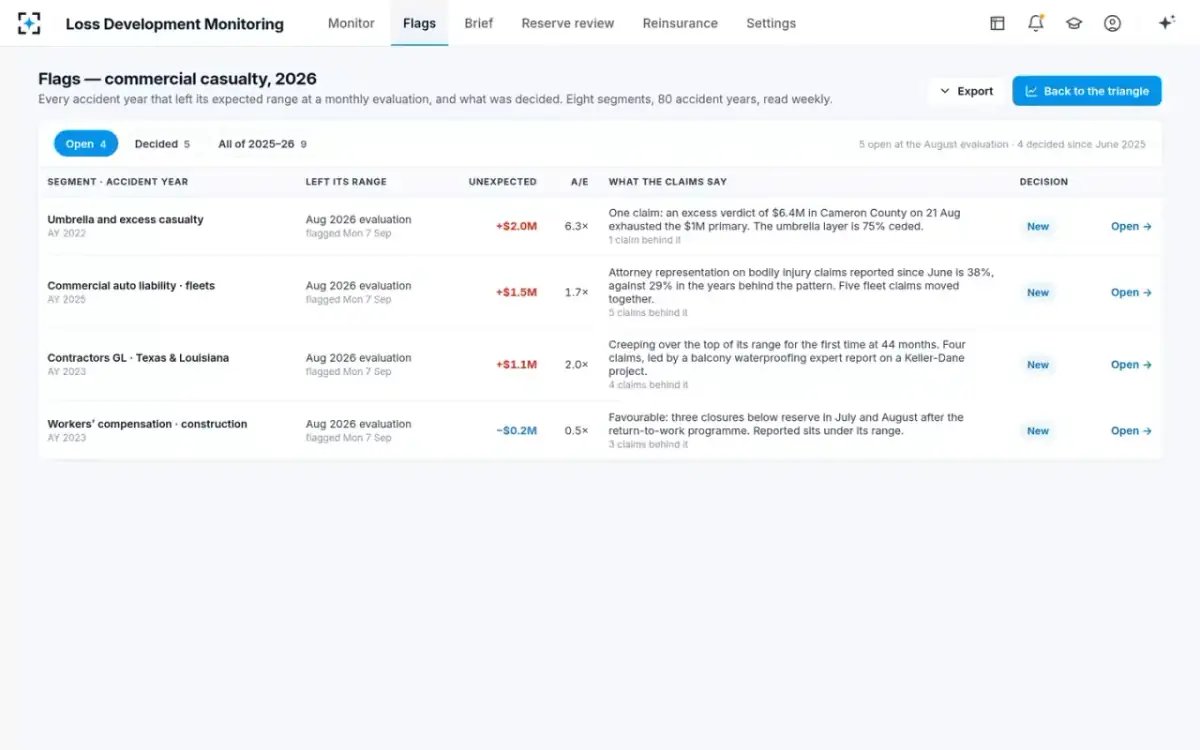This screenshot has height=750, width=1200.
Task: Click Contractors GL · Texas & Louisiana name
Action: 138,357
